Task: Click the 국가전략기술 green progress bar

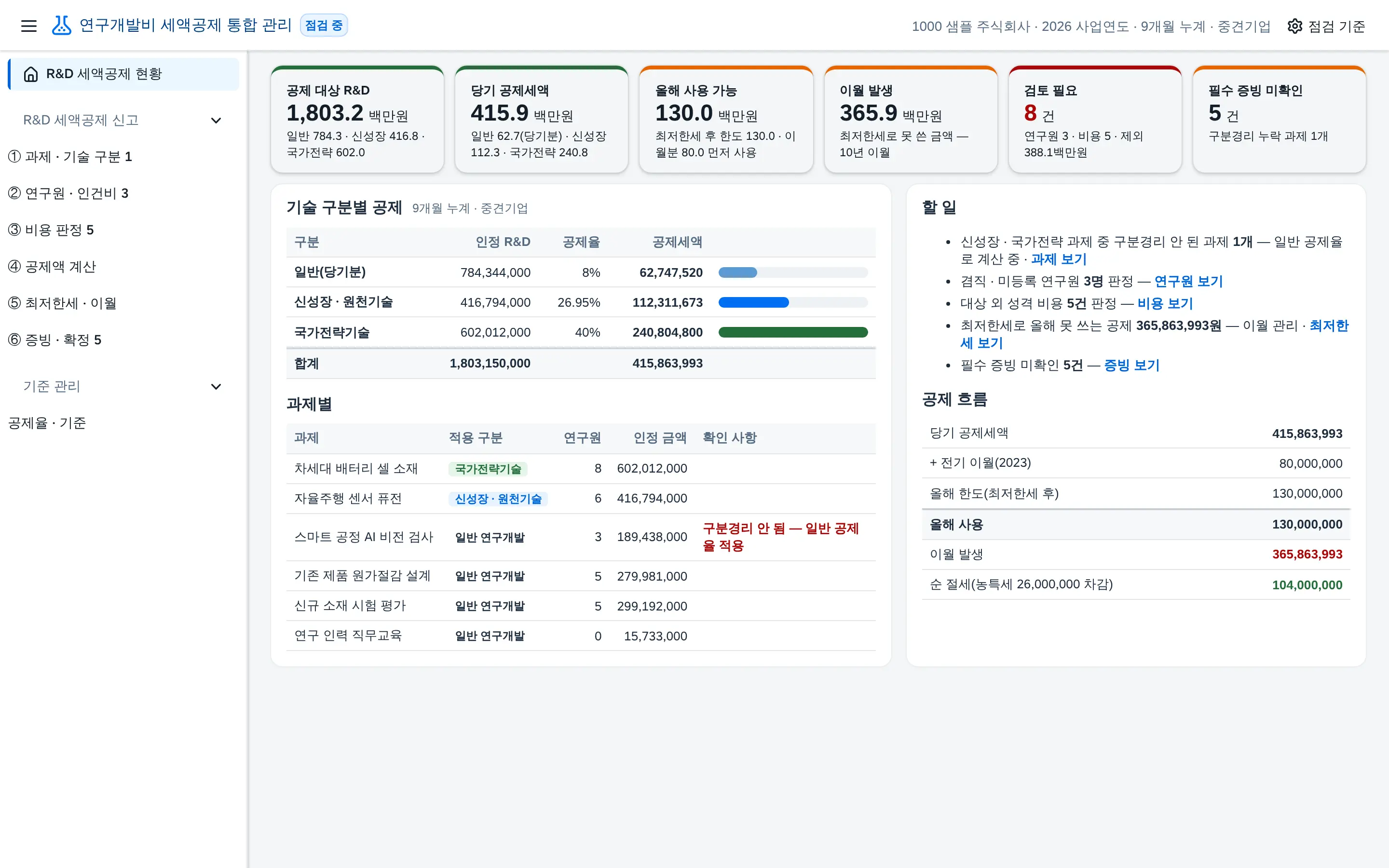Action: point(793,332)
